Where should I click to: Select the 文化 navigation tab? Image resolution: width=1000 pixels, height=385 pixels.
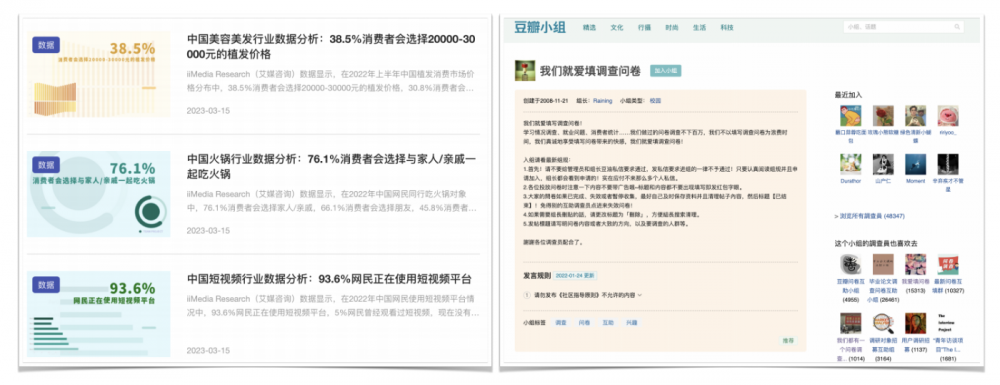pos(617,27)
